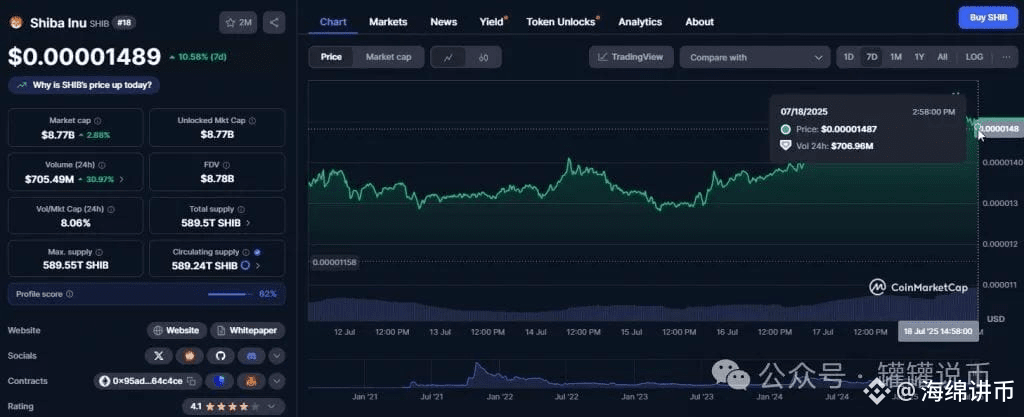Expand more Contracts options
1024x417 pixels.
tap(277, 381)
